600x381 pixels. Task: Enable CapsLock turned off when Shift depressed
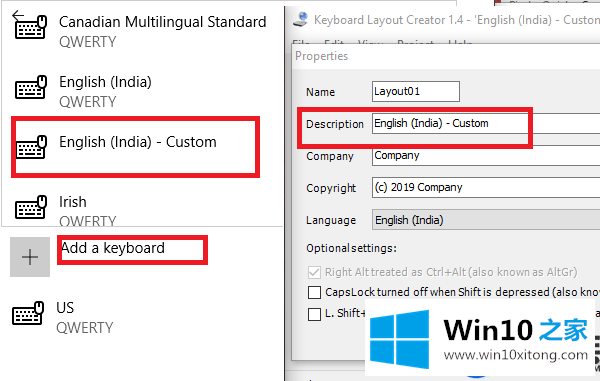tap(314, 293)
